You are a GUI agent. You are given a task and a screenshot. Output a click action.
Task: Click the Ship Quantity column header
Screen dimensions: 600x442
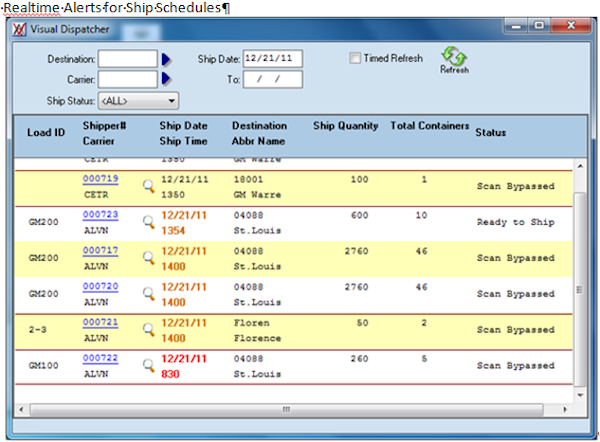346,126
